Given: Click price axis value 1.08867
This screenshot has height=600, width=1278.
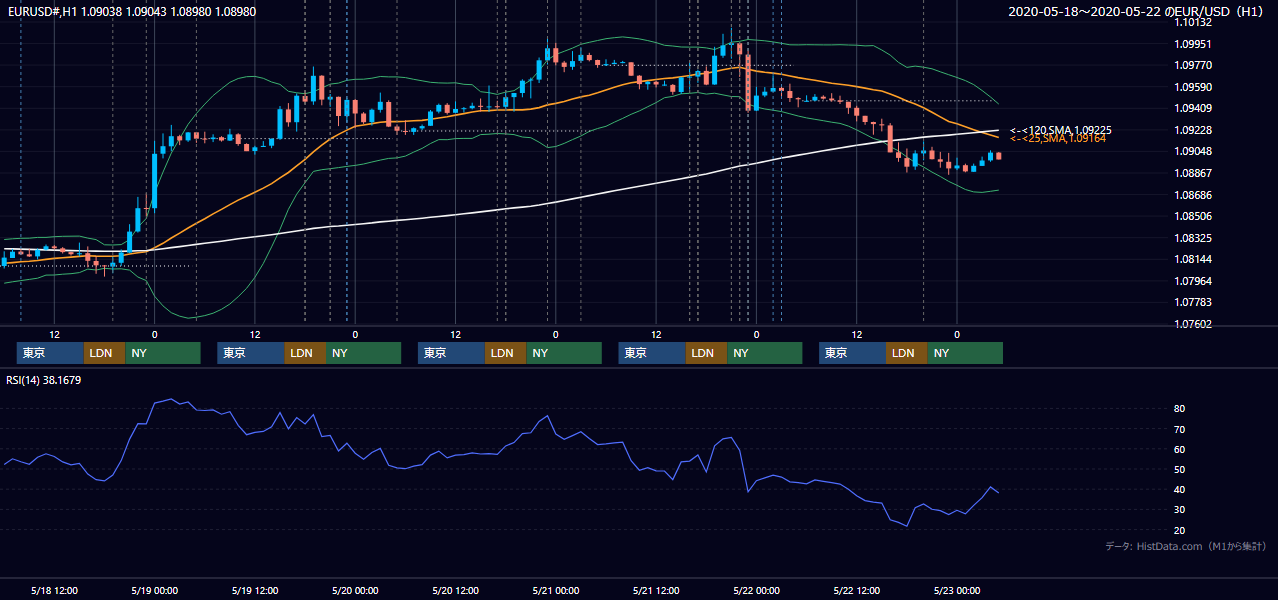Looking at the screenshot, I should pos(1193,173).
